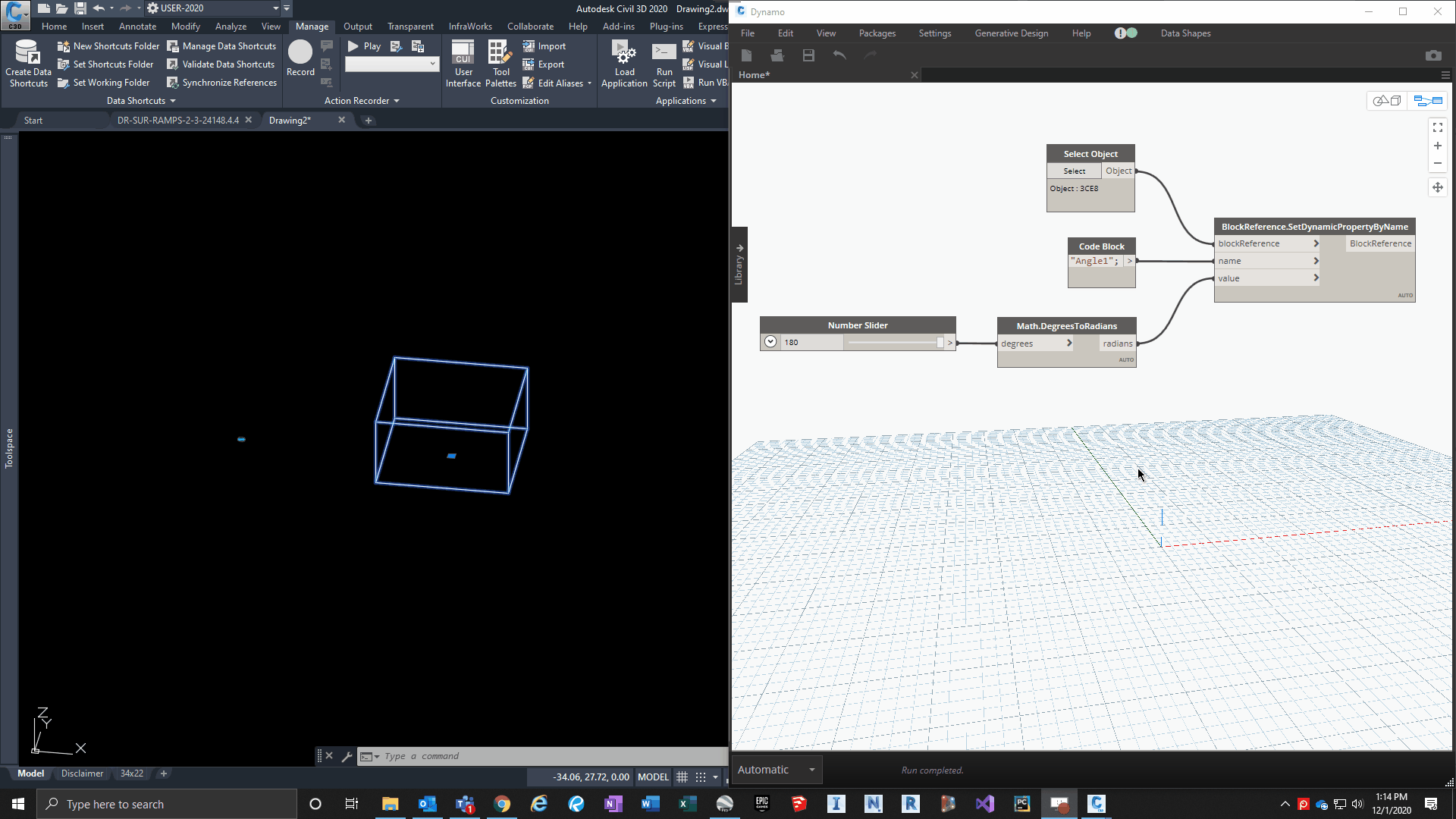Click Set Working Folder in the ribbon
Viewport: 1456px width, 819px height.
tap(104, 83)
